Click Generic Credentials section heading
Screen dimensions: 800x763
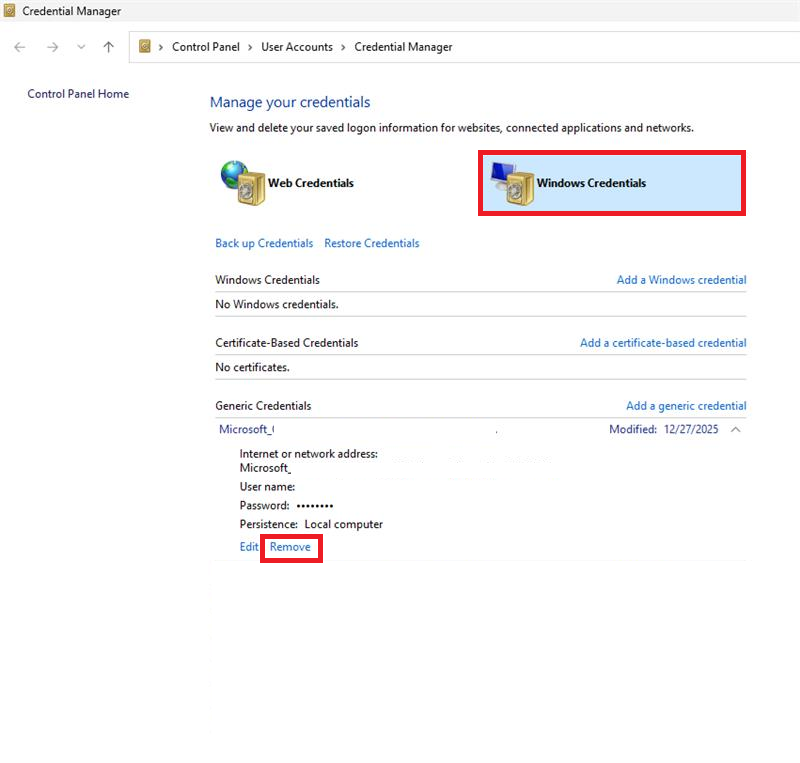coord(263,406)
